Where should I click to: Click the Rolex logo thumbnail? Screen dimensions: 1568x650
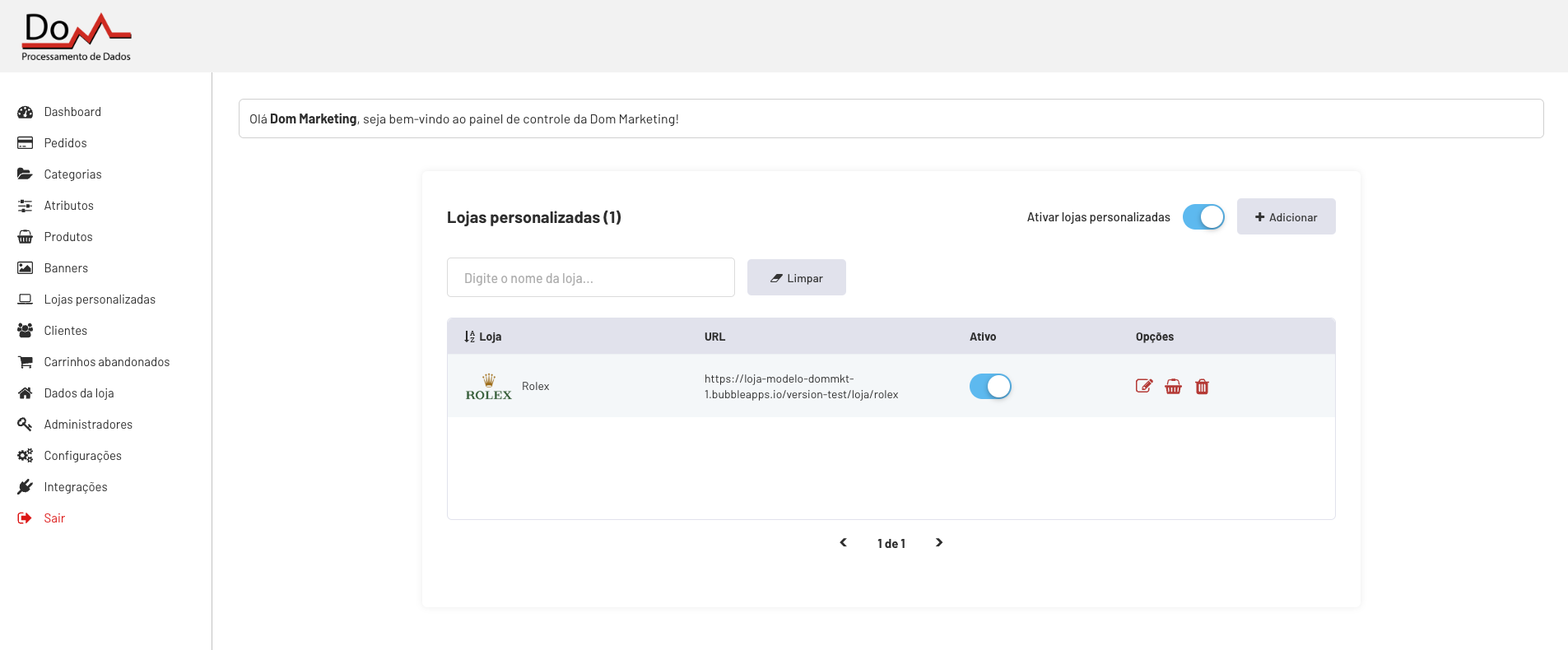(x=489, y=387)
